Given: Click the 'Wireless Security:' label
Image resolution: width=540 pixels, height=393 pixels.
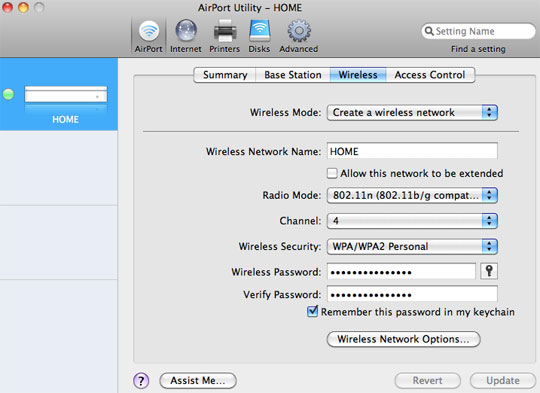Looking at the screenshot, I should 280,246.
